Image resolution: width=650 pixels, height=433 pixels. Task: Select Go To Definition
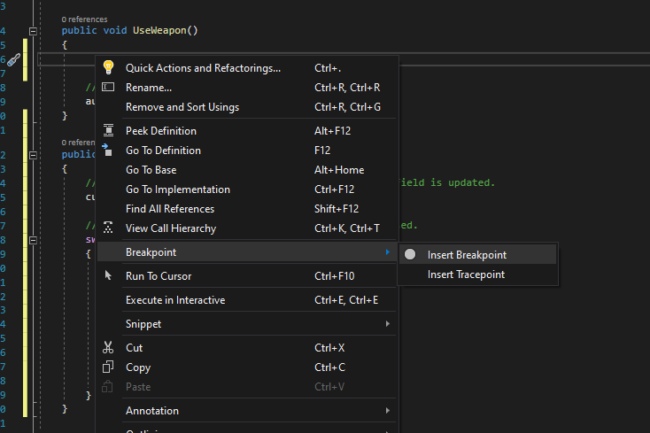[247, 150]
